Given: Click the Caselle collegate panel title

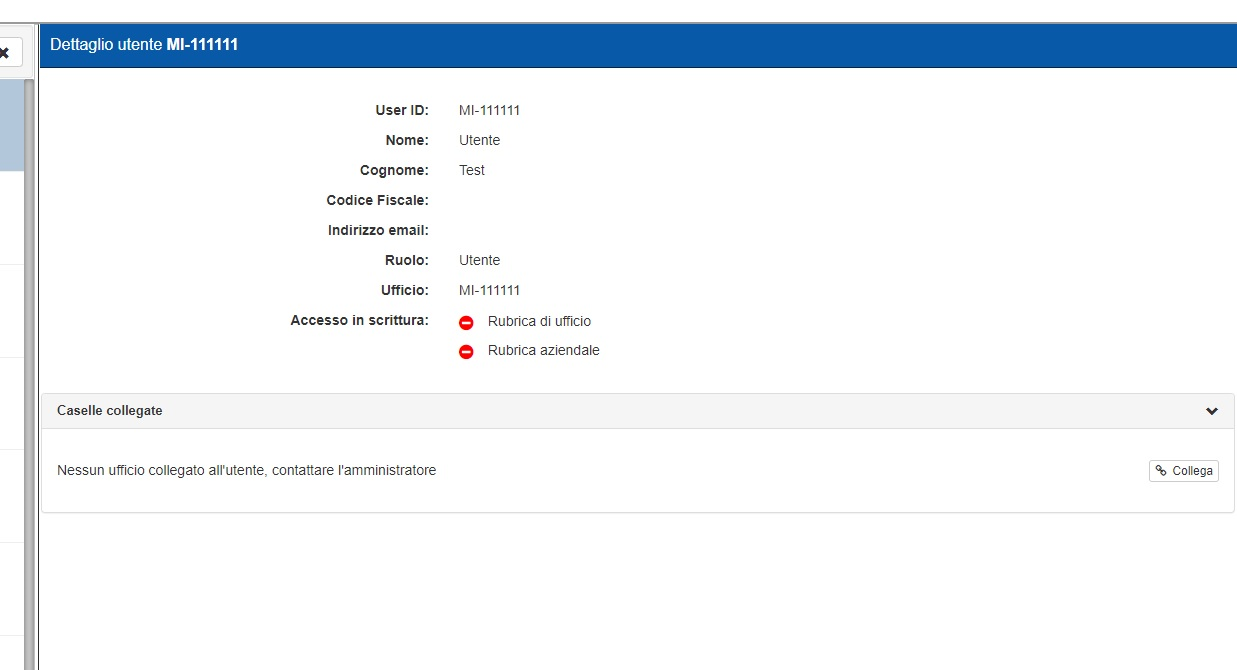Looking at the screenshot, I should 110,411.
